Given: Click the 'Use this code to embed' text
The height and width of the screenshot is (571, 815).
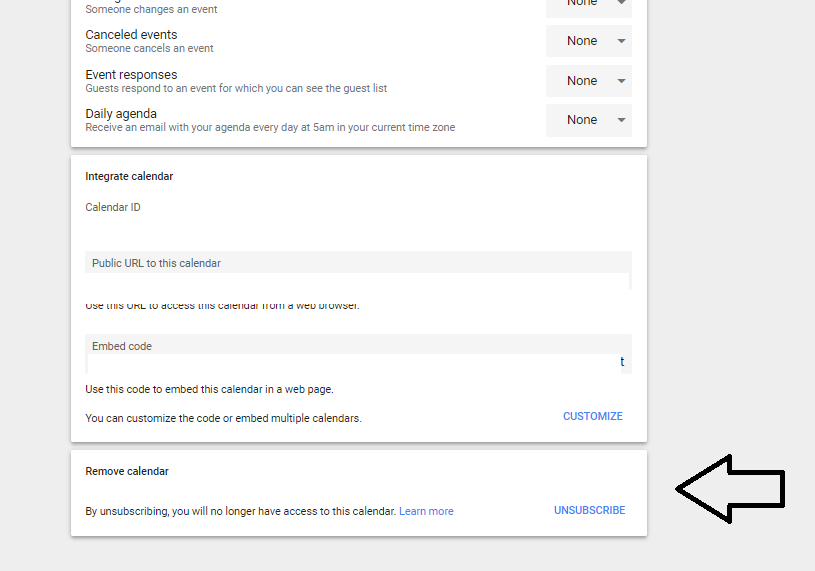Looking at the screenshot, I should (x=209, y=389).
